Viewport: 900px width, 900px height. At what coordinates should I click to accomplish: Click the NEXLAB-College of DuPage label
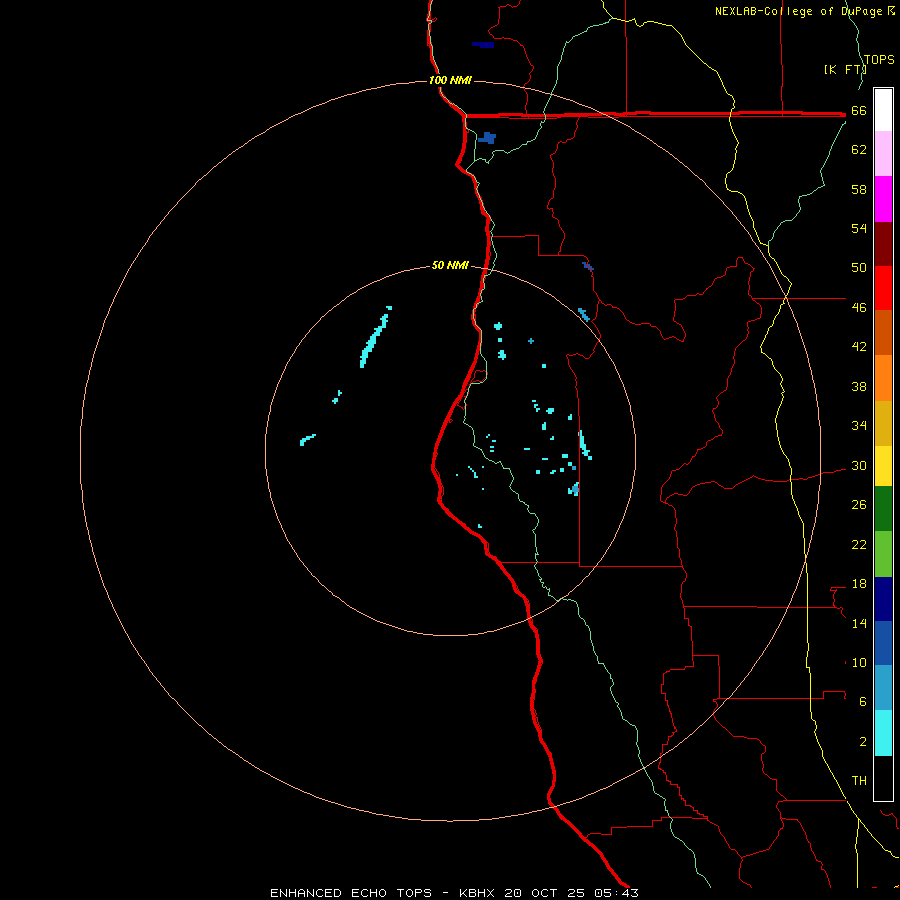pos(800,11)
